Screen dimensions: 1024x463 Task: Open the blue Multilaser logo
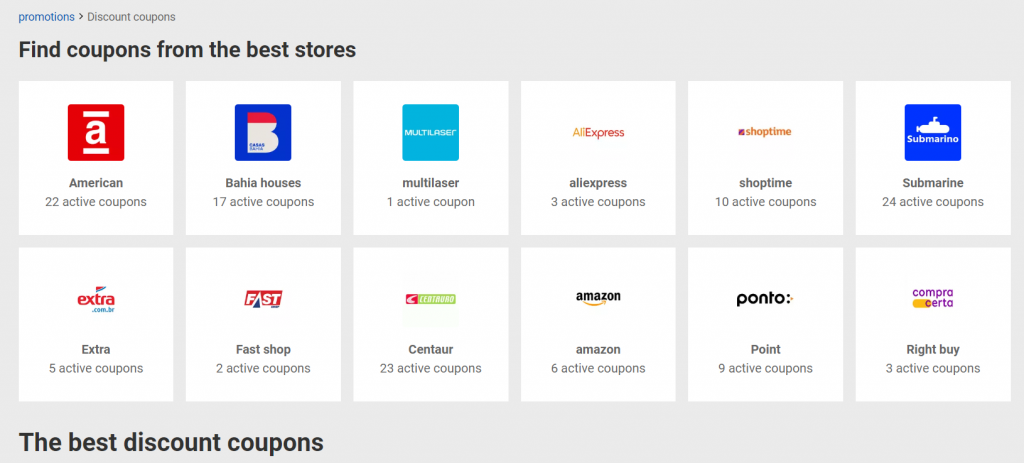click(430, 133)
